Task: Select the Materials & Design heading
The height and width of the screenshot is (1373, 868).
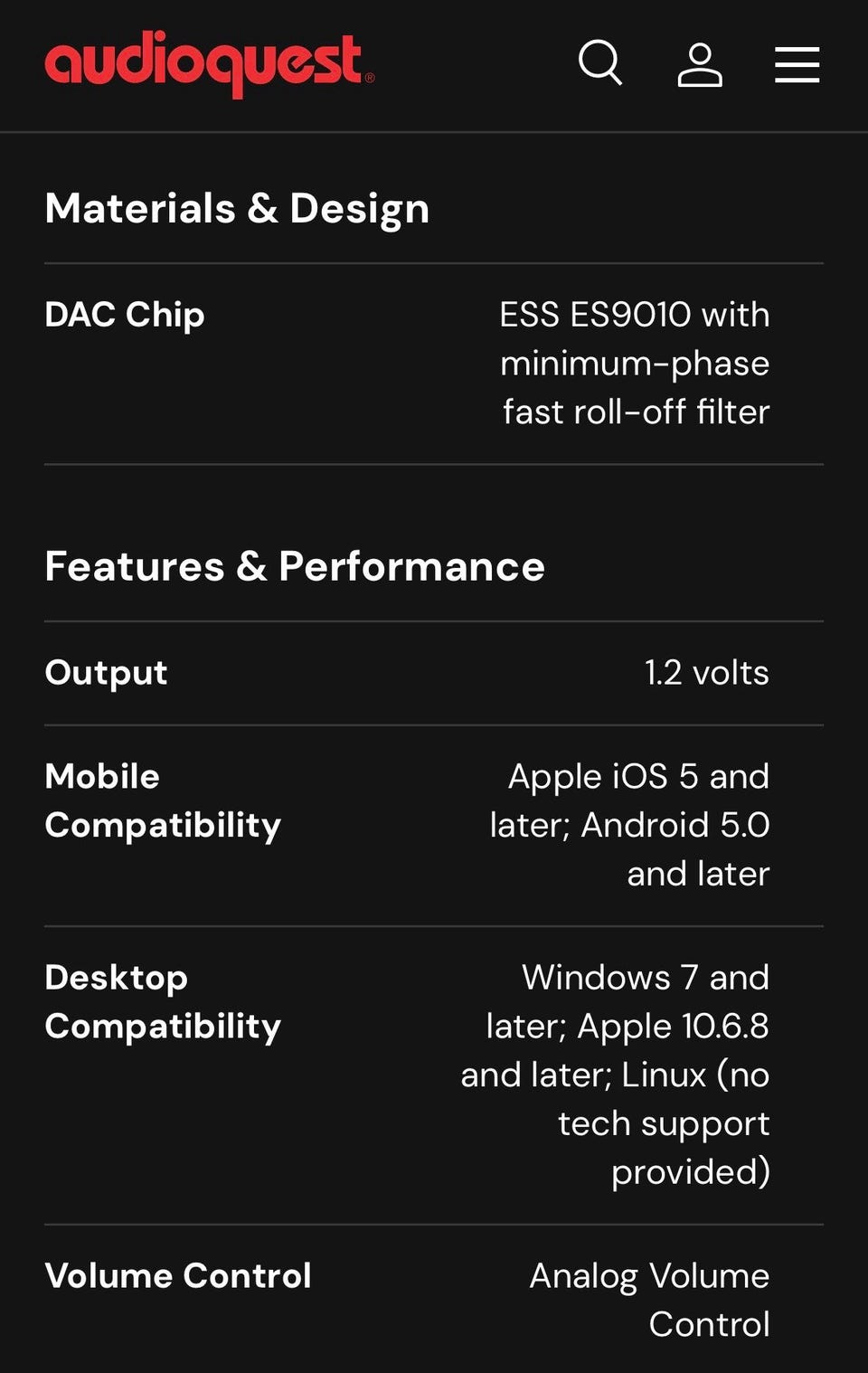Action: click(237, 208)
